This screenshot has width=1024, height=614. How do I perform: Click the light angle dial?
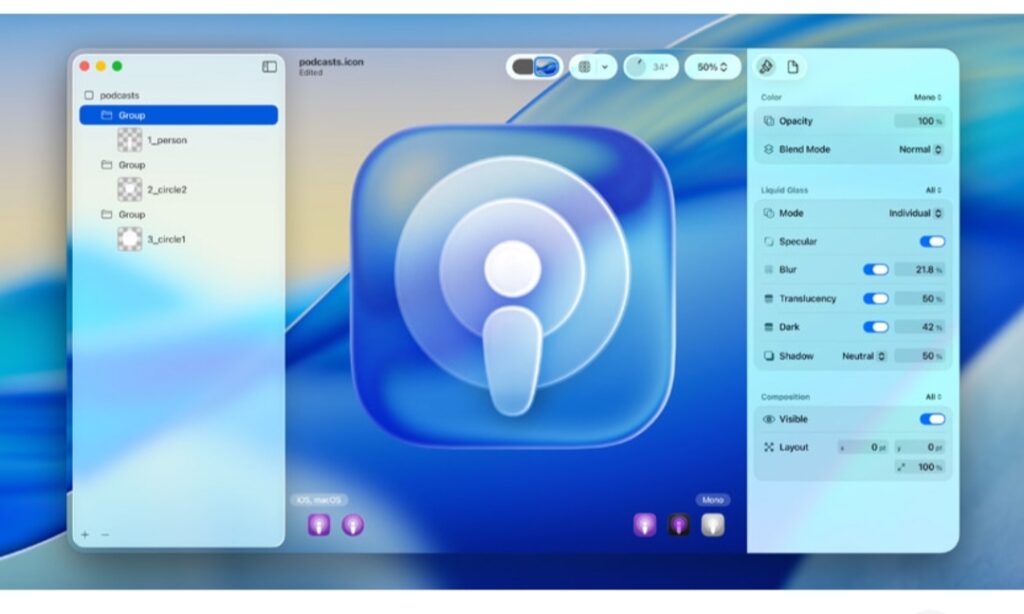click(x=636, y=67)
